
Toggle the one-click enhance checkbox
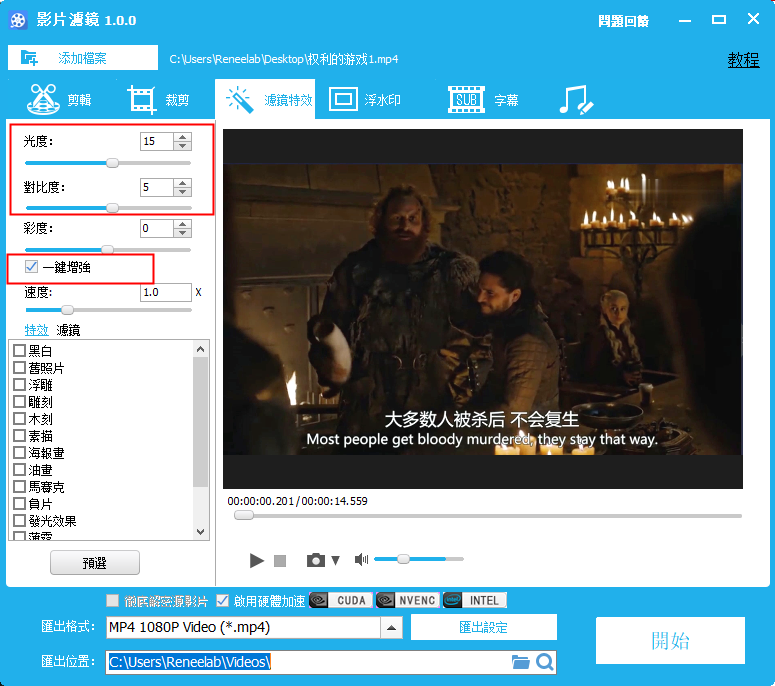click(x=31, y=267)
